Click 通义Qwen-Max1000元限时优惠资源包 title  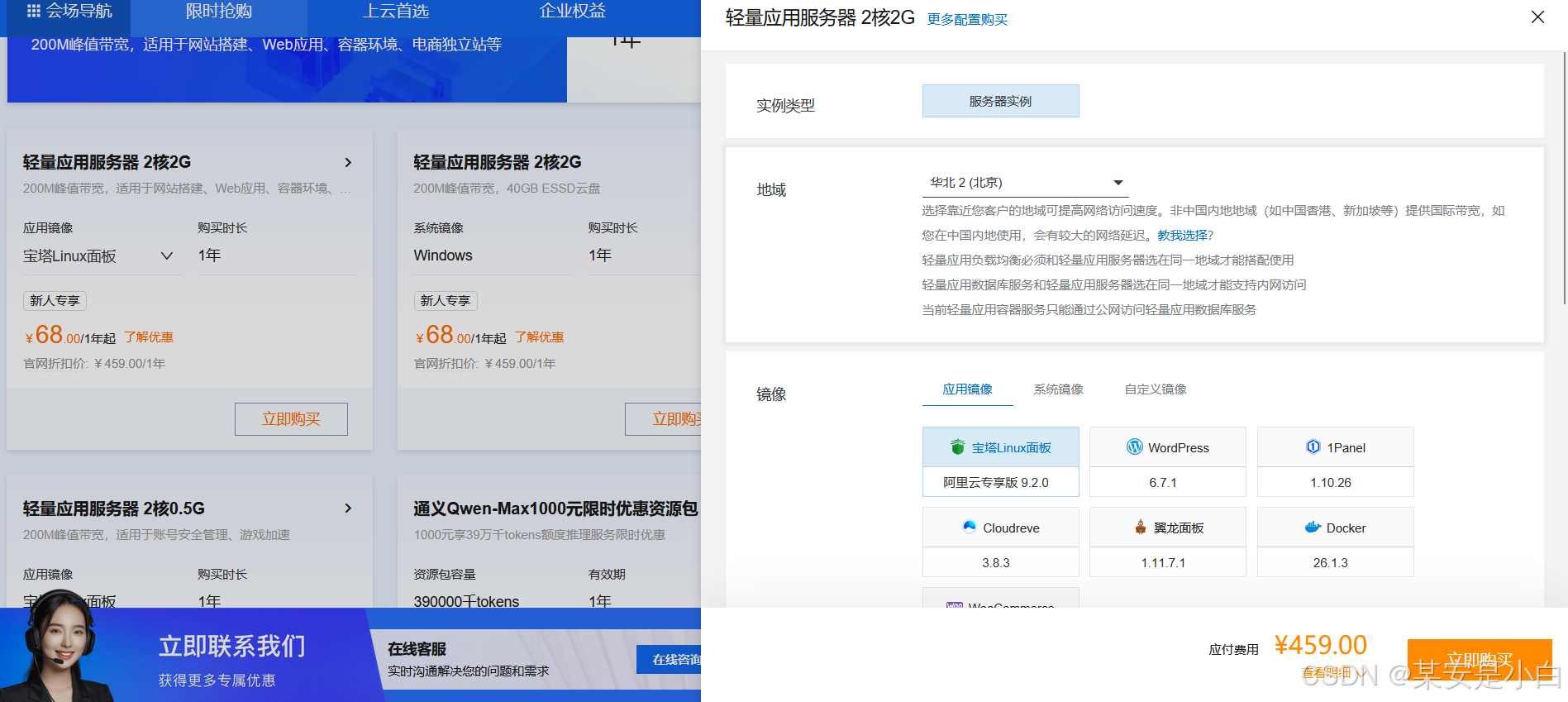coord(555,509)
